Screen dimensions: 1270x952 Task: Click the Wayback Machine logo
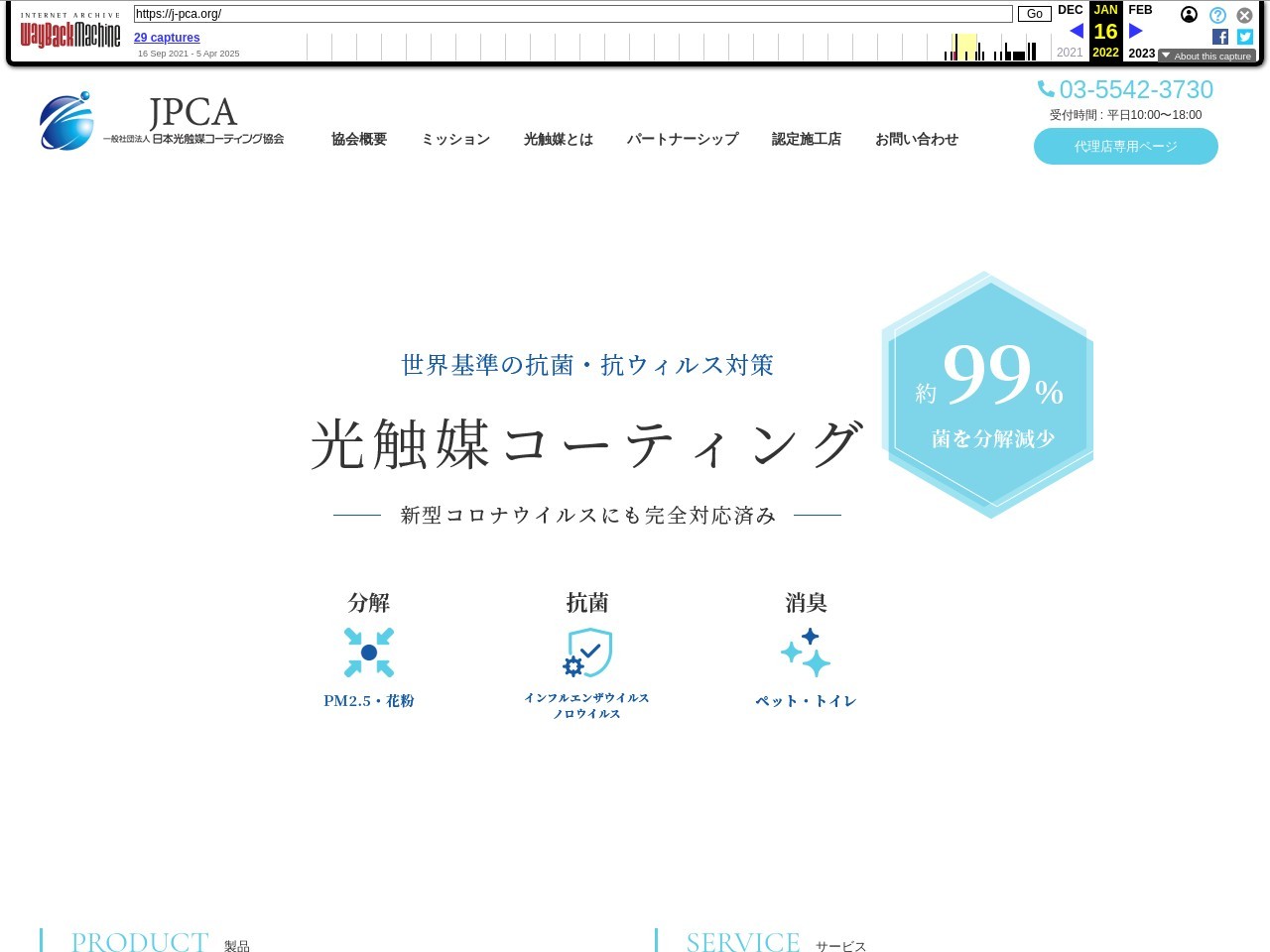[70, 35]
